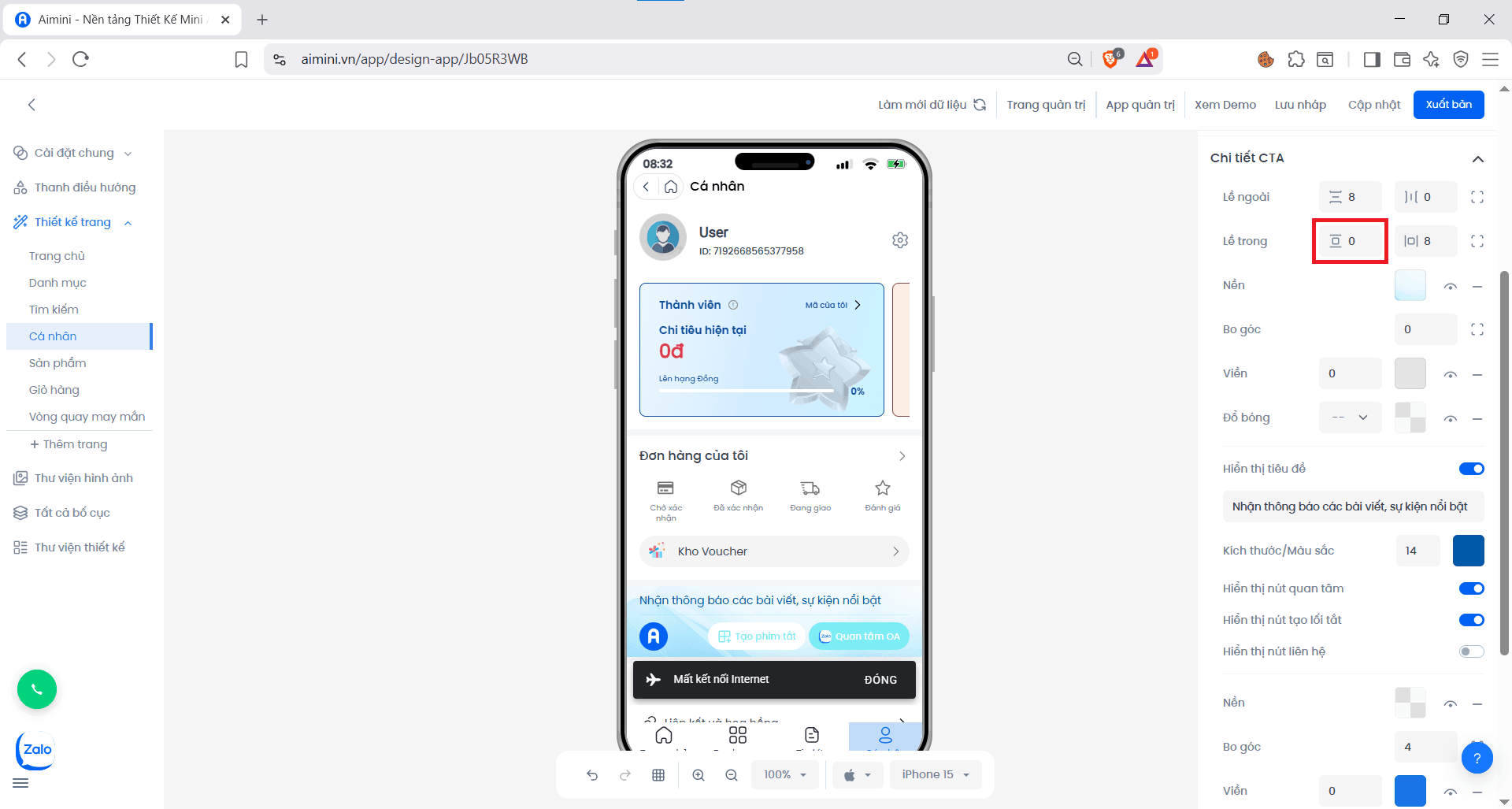Image resolution: width=1512 pixels, height=809 pixels.
Task: Switch to the Xem Demo menu item
Action: [x=1225, y=104]
